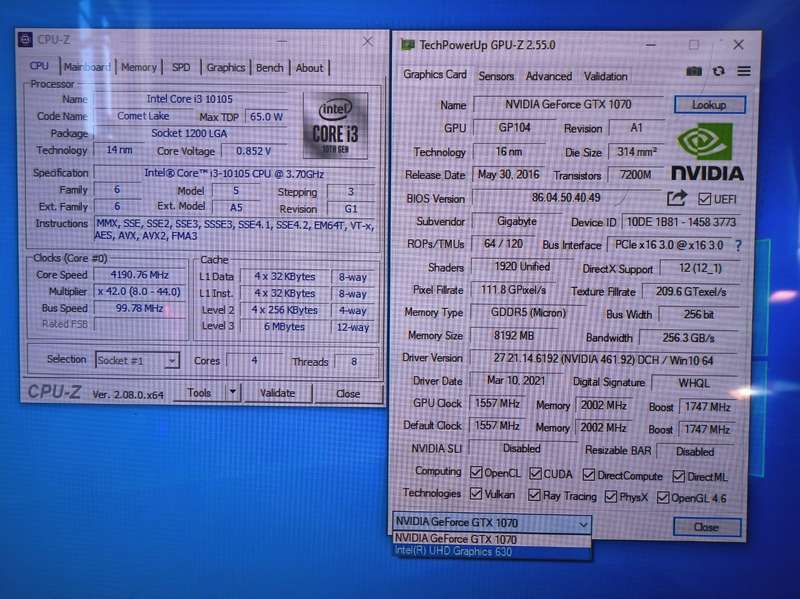Click the CPU-Z title bar app icon
Image resolution: width=800 pixels, height=599 pixels.
[x=25, y=39]
